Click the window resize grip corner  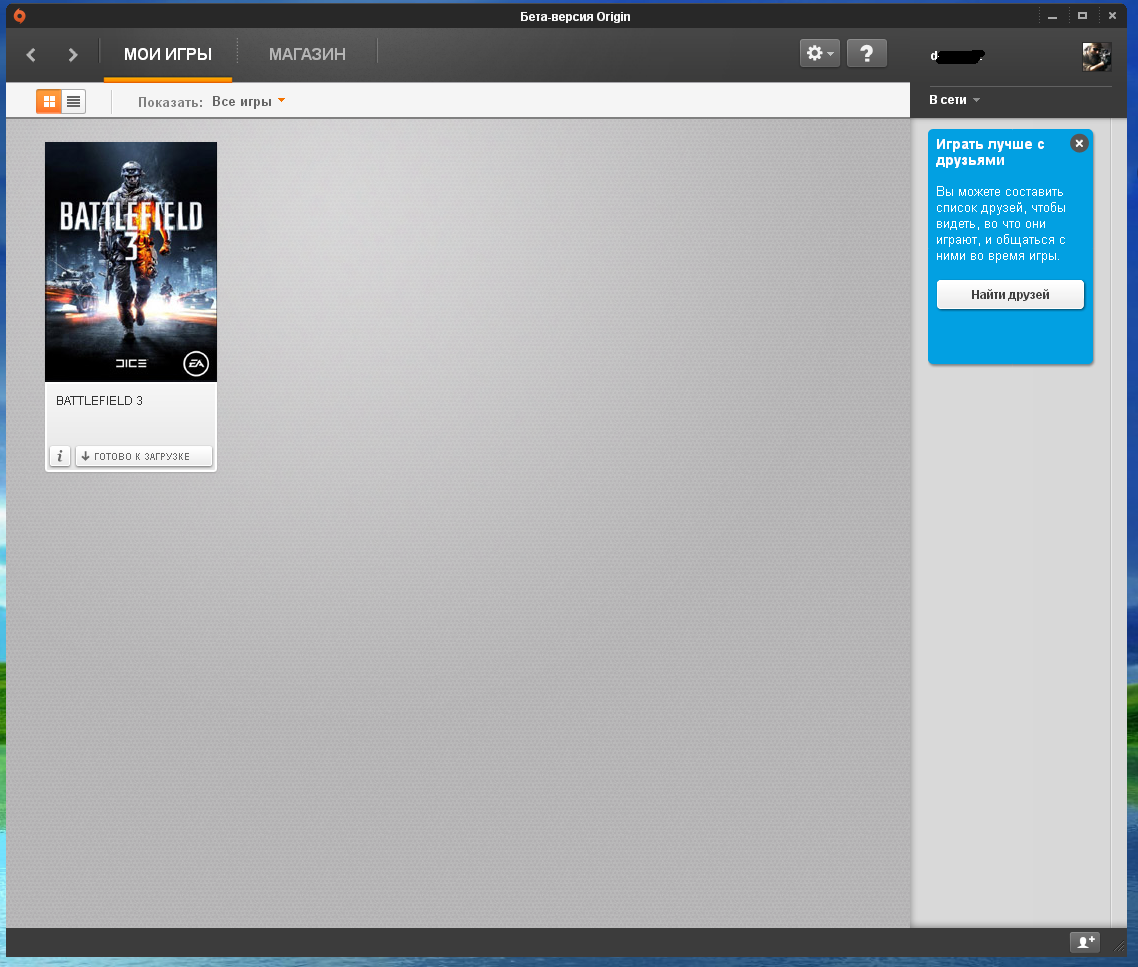(1119, 946)
